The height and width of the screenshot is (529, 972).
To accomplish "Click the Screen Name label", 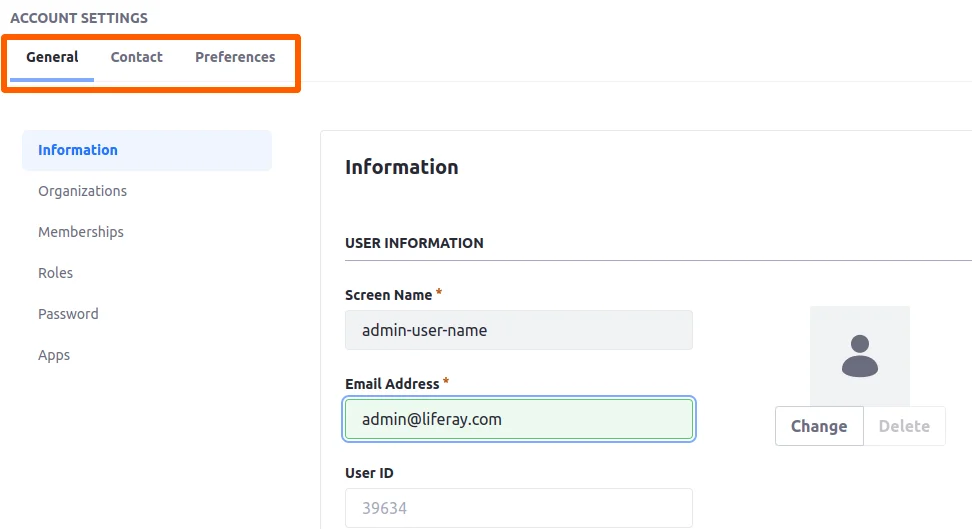I will point(388,295).
